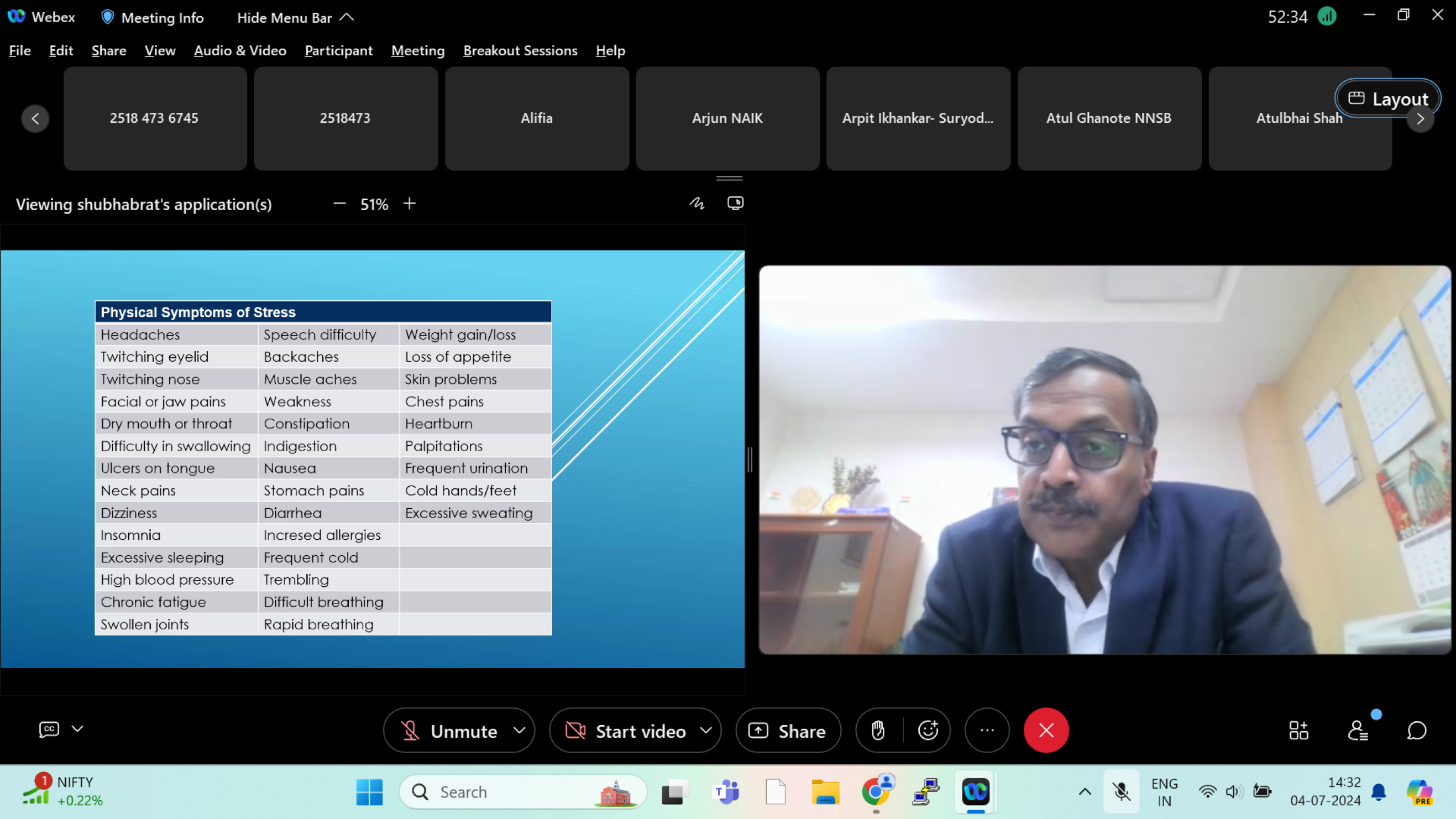Click the Layout button
Viewport: 1456px width, 819px height.
tap(1387, 98)
